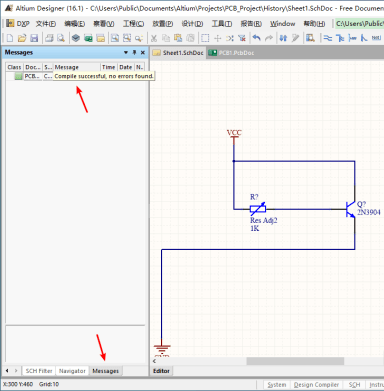Select the Place Wire tool
Image resolution: width=384 pixels, height=391 pixels.
click(328, 38)
